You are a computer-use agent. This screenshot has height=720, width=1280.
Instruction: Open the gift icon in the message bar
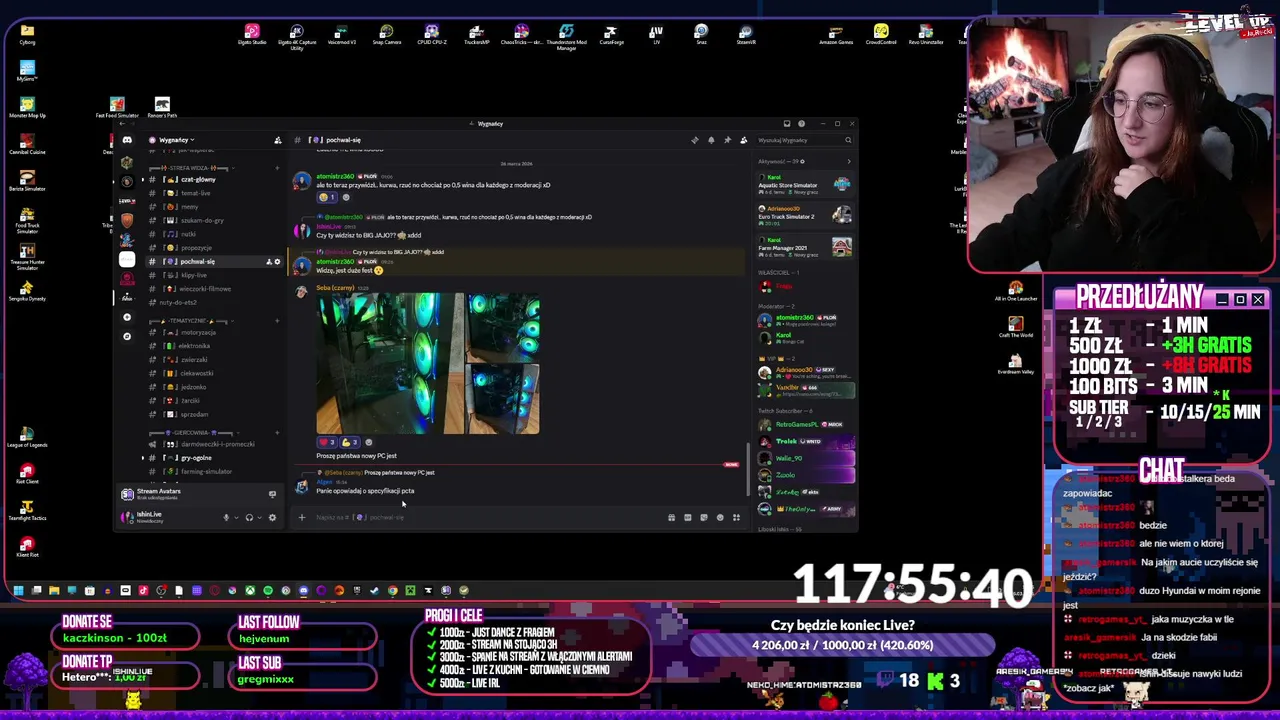pos(672,518)
